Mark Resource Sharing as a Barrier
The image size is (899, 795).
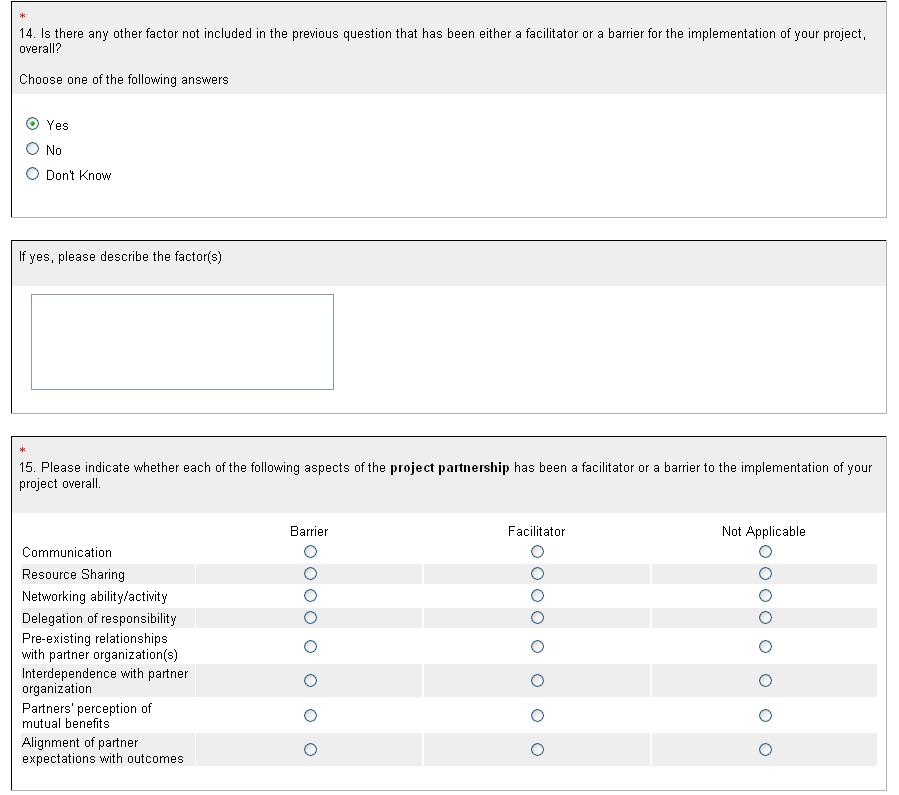point(310,574)
